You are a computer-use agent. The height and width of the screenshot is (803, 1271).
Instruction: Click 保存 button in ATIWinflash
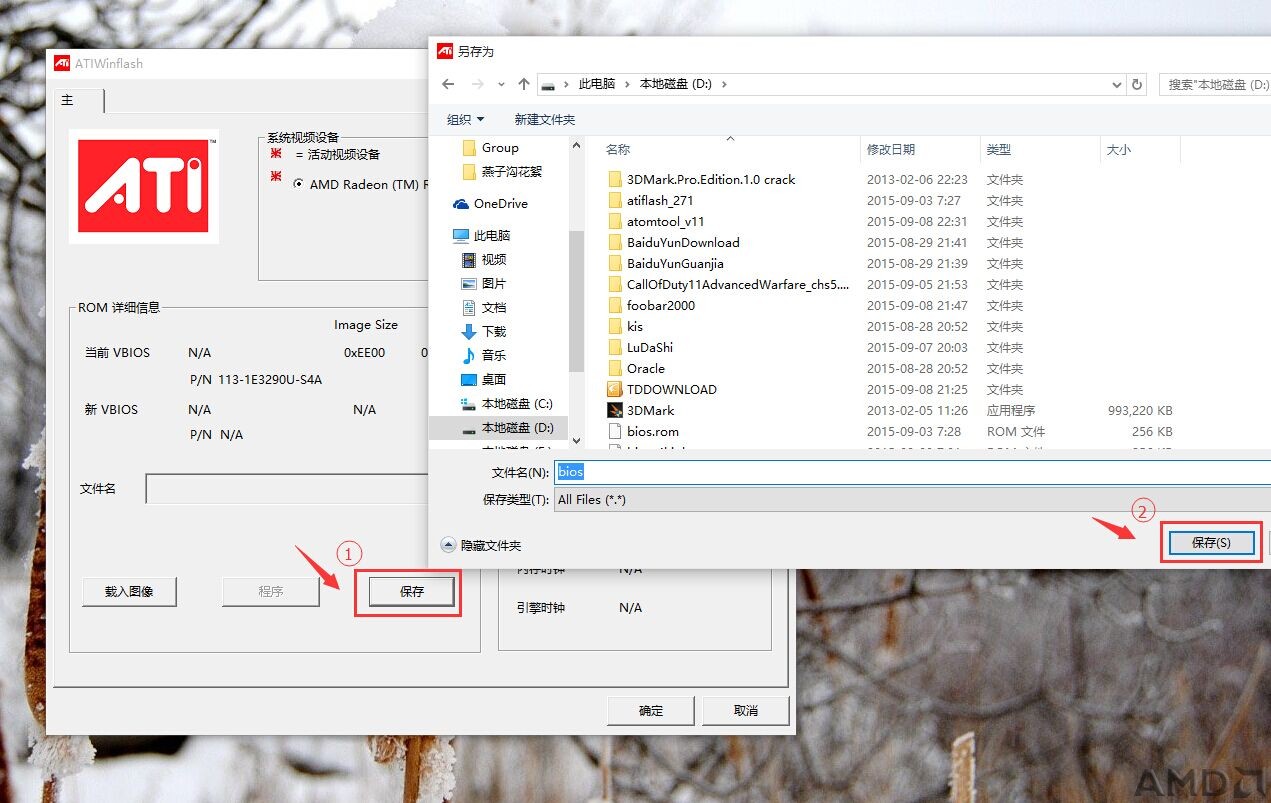click(x=412, y=591)
